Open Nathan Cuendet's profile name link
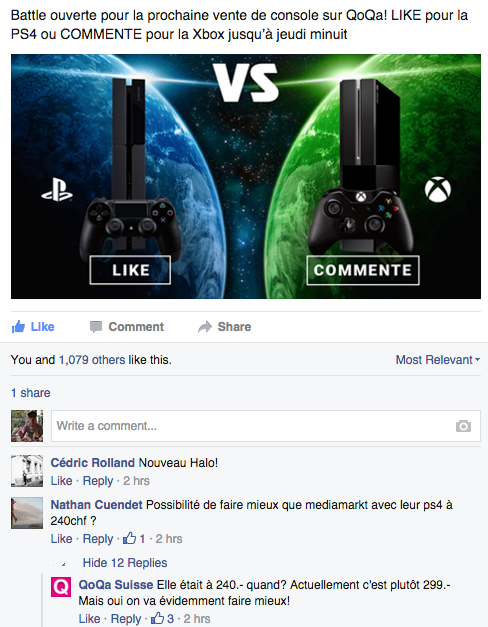Viewport: 488px width, 627px height. (96, 505)
